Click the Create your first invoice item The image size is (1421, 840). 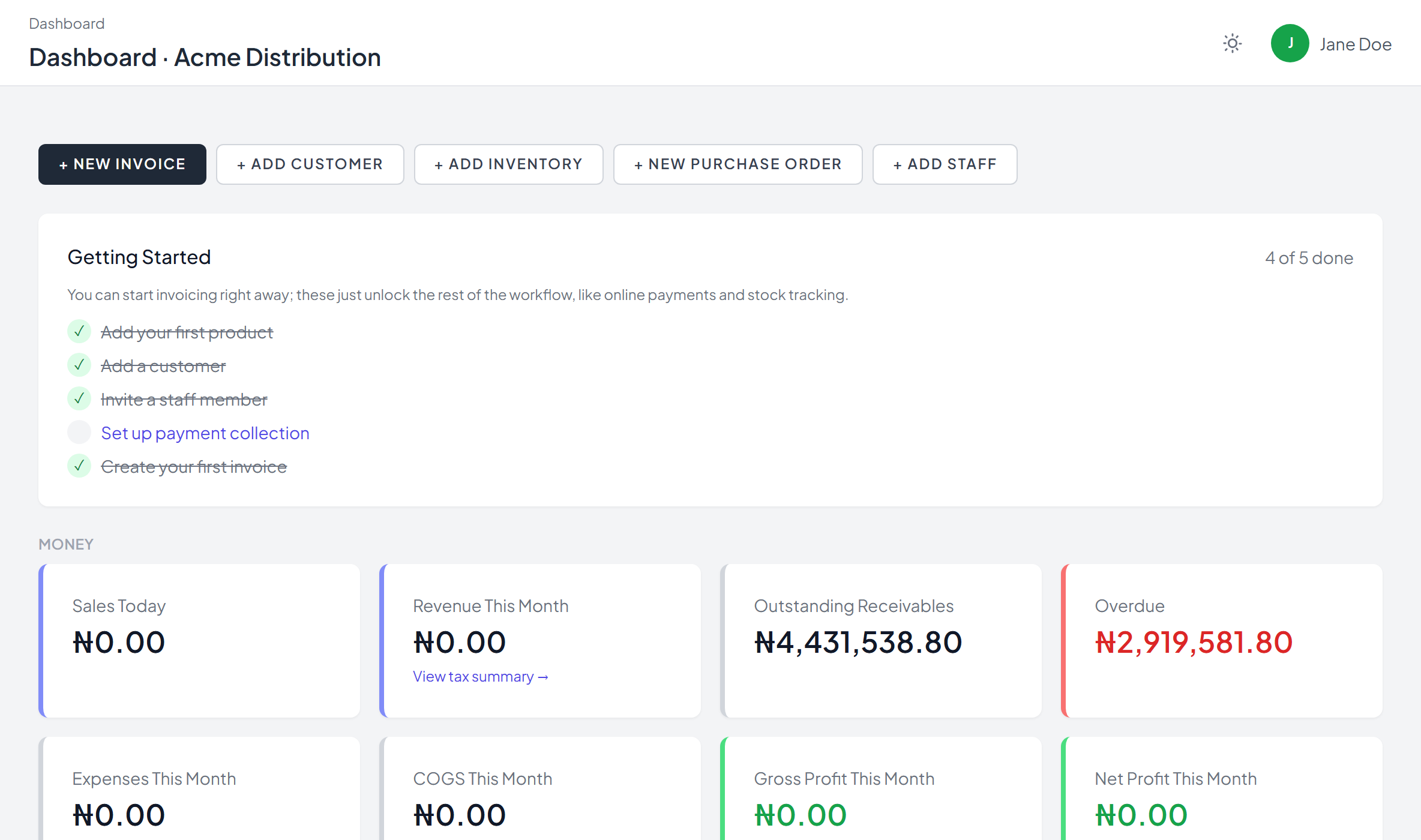(194, 467)
